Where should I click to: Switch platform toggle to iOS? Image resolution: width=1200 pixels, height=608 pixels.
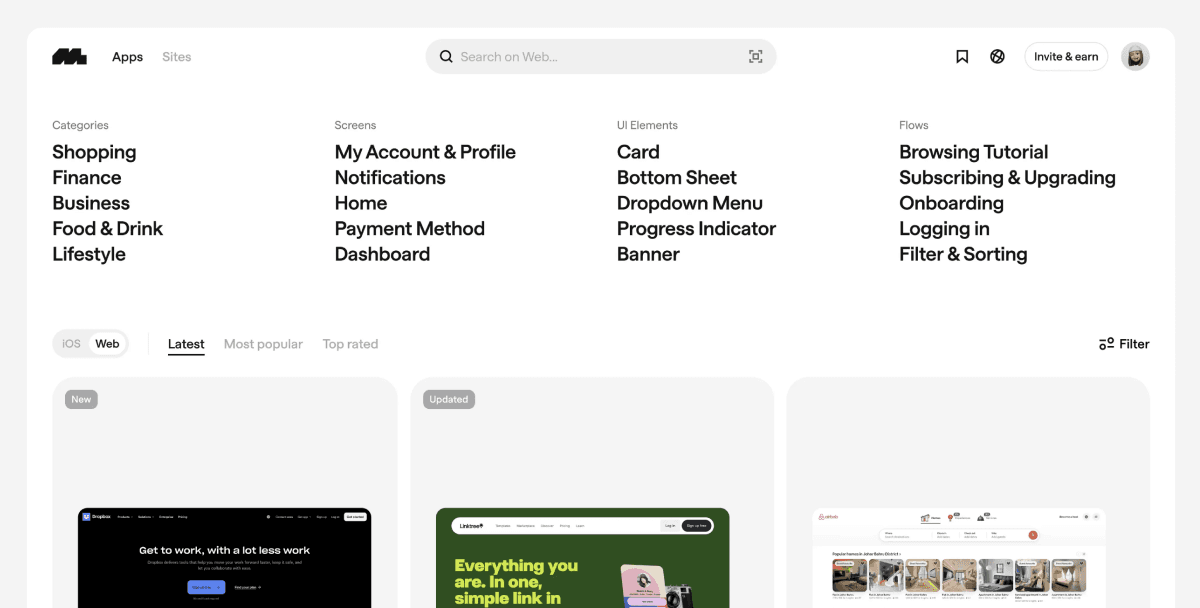click(71, 344)
